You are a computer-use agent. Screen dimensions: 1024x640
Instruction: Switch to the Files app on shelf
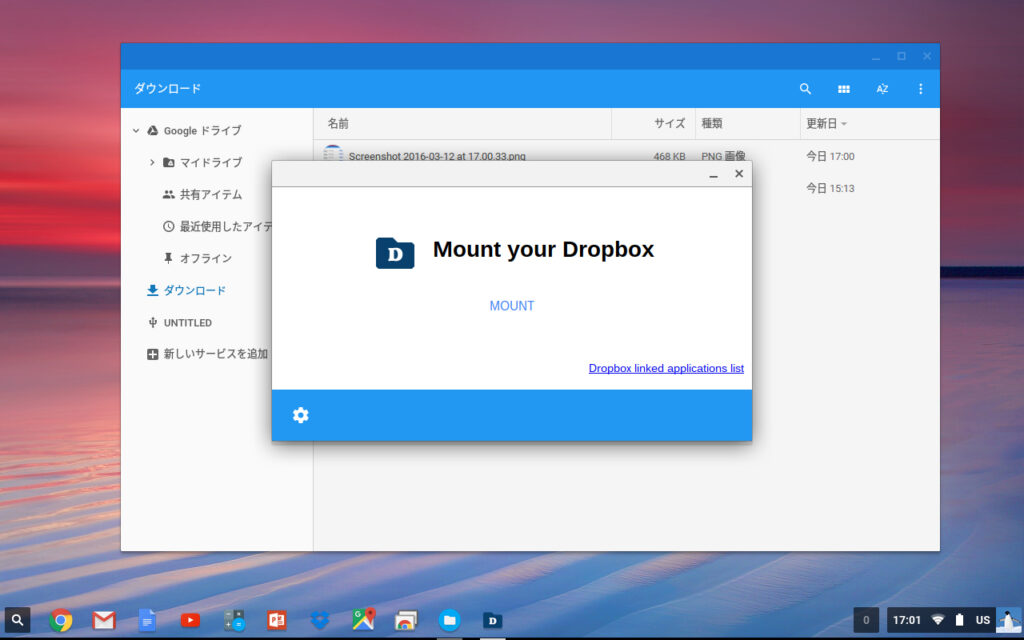coord(449,620)
